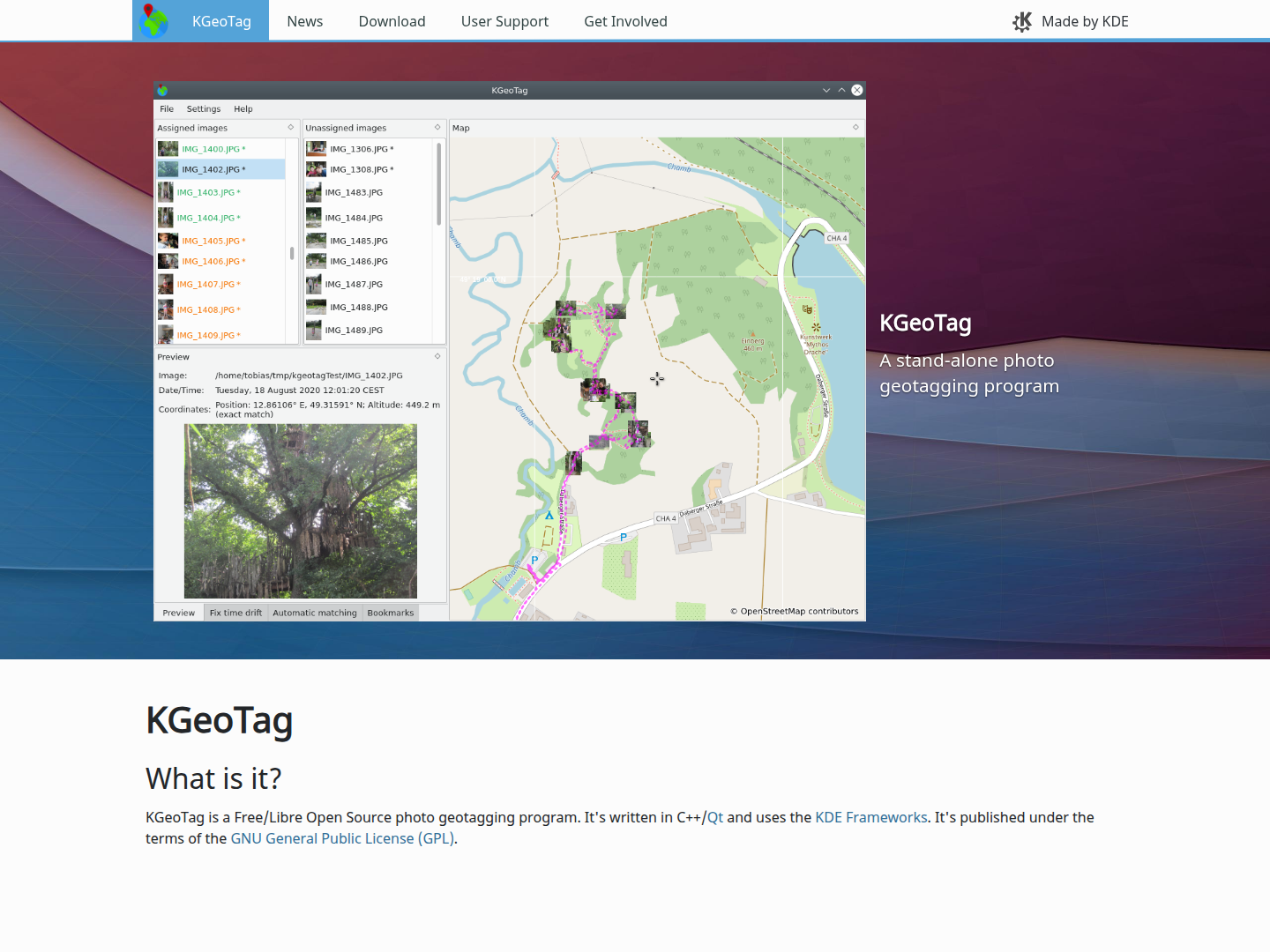This screenshot has height=952, width=1270.
Task: Open the KDE Frameworks link
Action: tap(871, 817)
